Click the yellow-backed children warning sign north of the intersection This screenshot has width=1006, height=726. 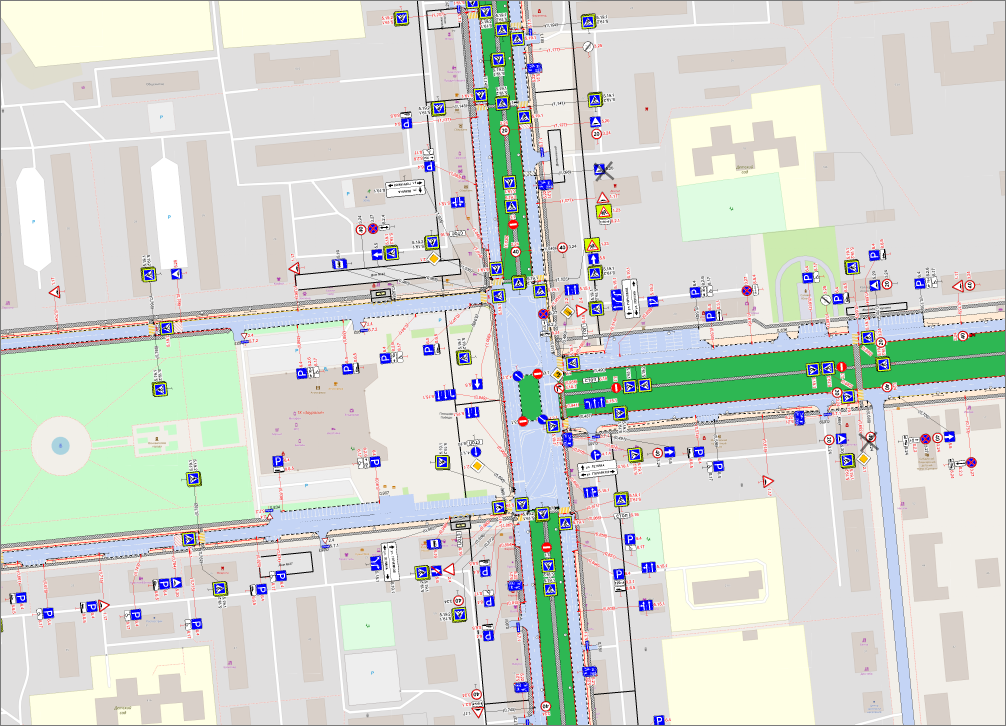pyautogui.click(x=603, y=212)
